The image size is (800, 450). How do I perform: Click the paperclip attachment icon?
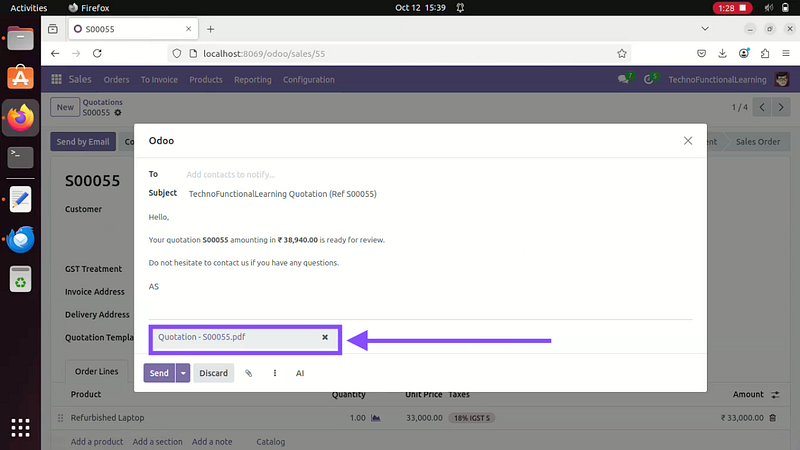(249, 373)
